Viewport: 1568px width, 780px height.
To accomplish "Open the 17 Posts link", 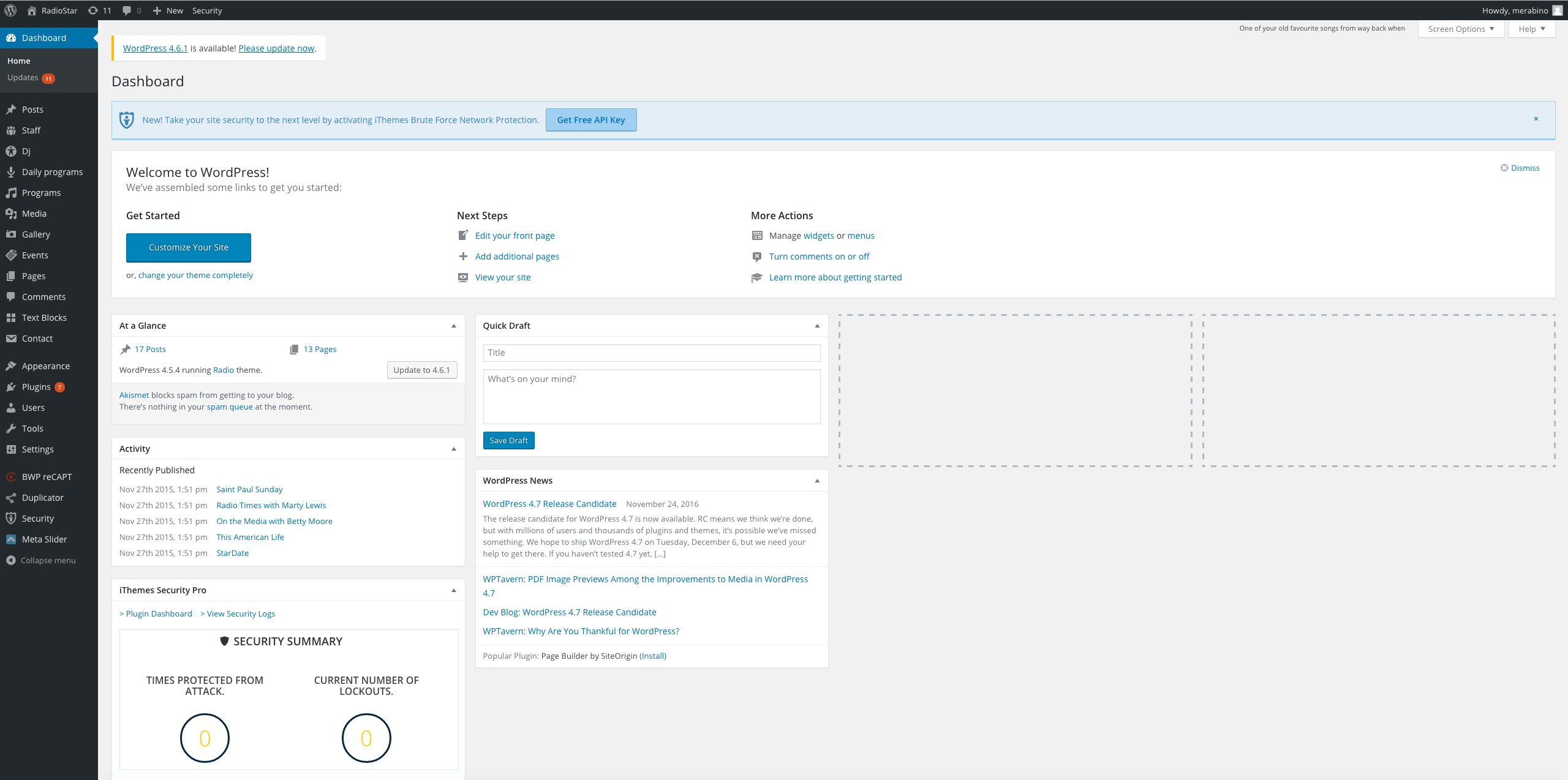I will tap(150, 349).
